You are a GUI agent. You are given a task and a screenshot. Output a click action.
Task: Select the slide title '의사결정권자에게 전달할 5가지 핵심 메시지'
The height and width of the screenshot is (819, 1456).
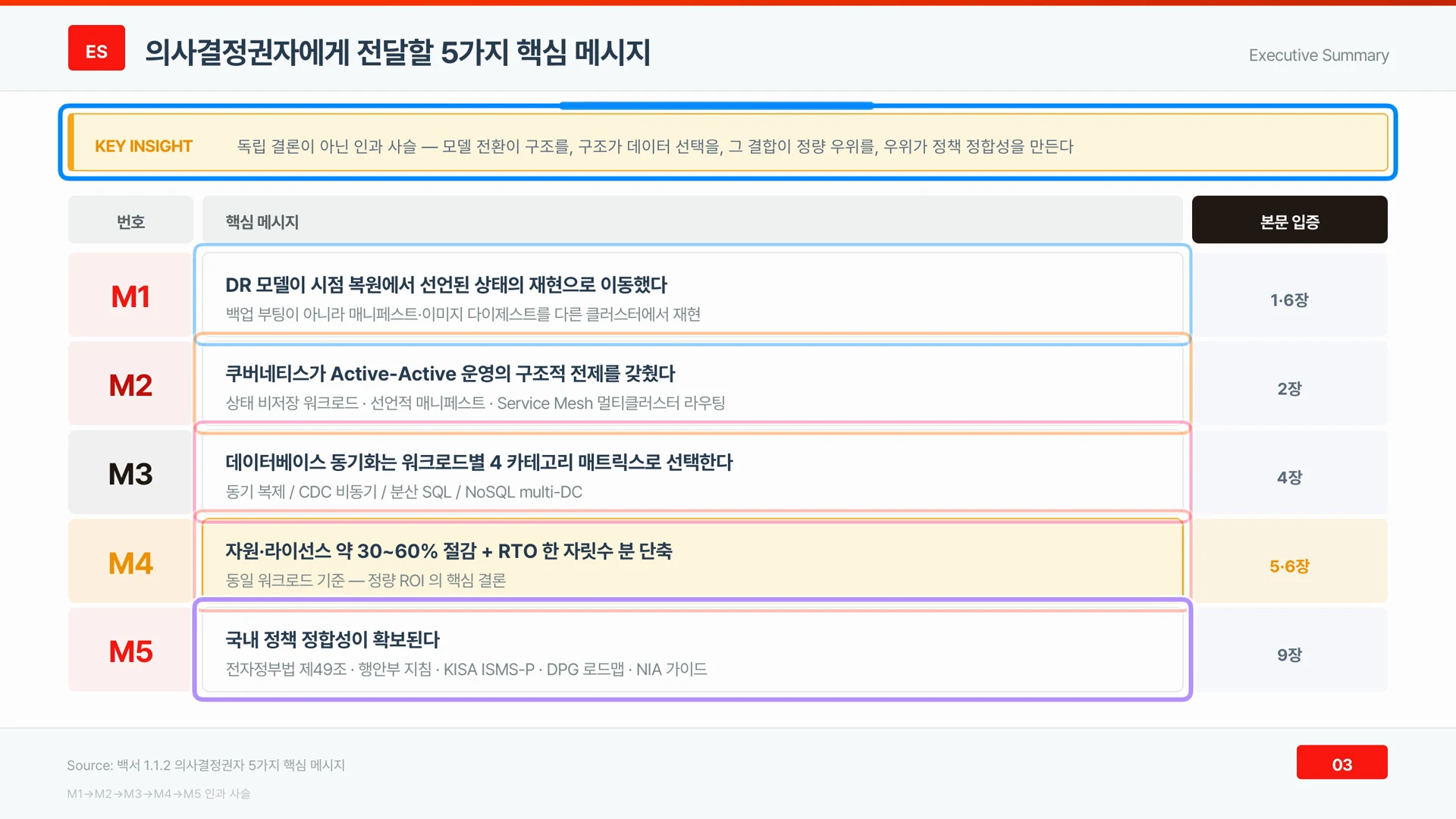click(x=397, y=52)
